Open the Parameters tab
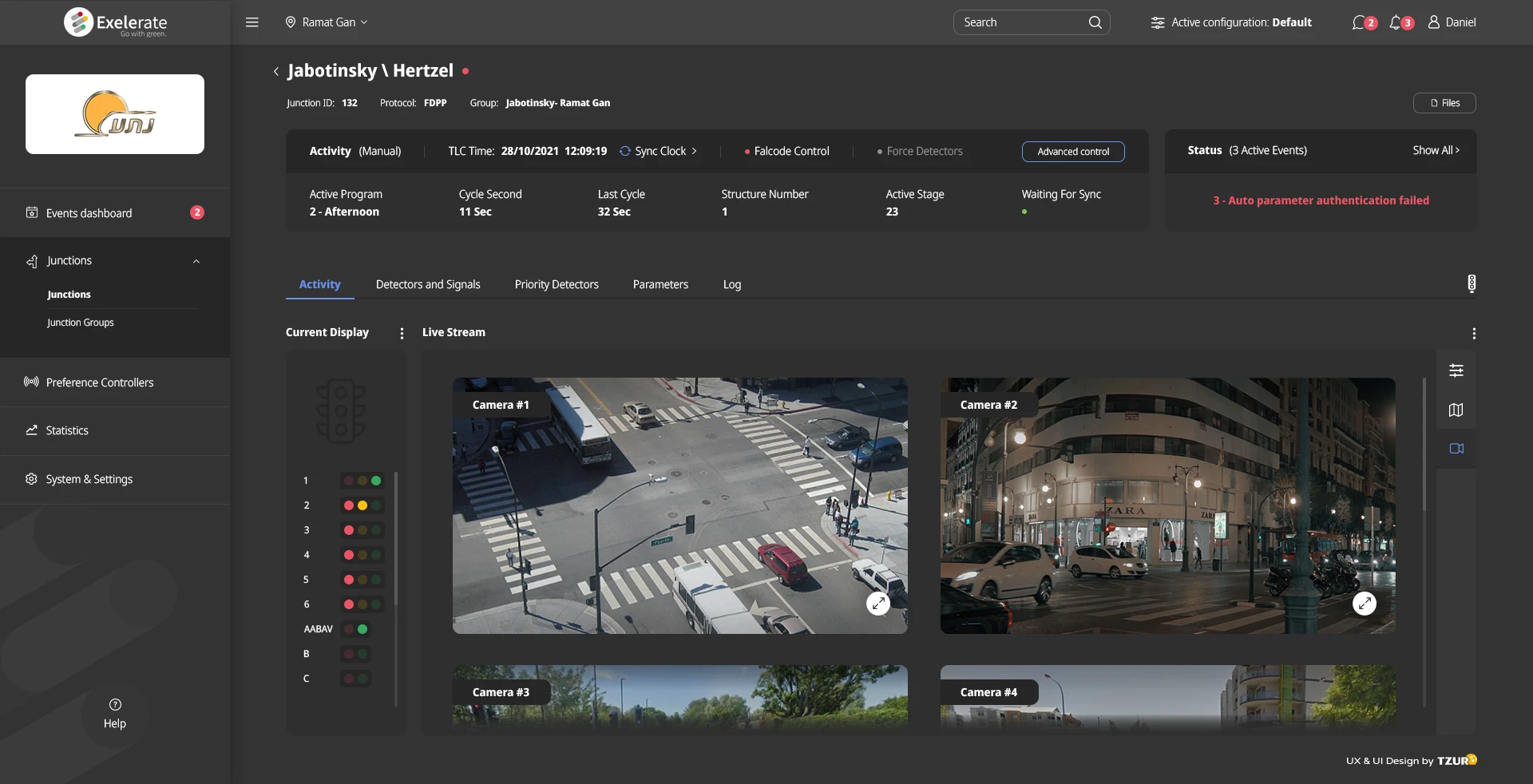This screenshot has width=1533, height=784. (x=660, y=284)
